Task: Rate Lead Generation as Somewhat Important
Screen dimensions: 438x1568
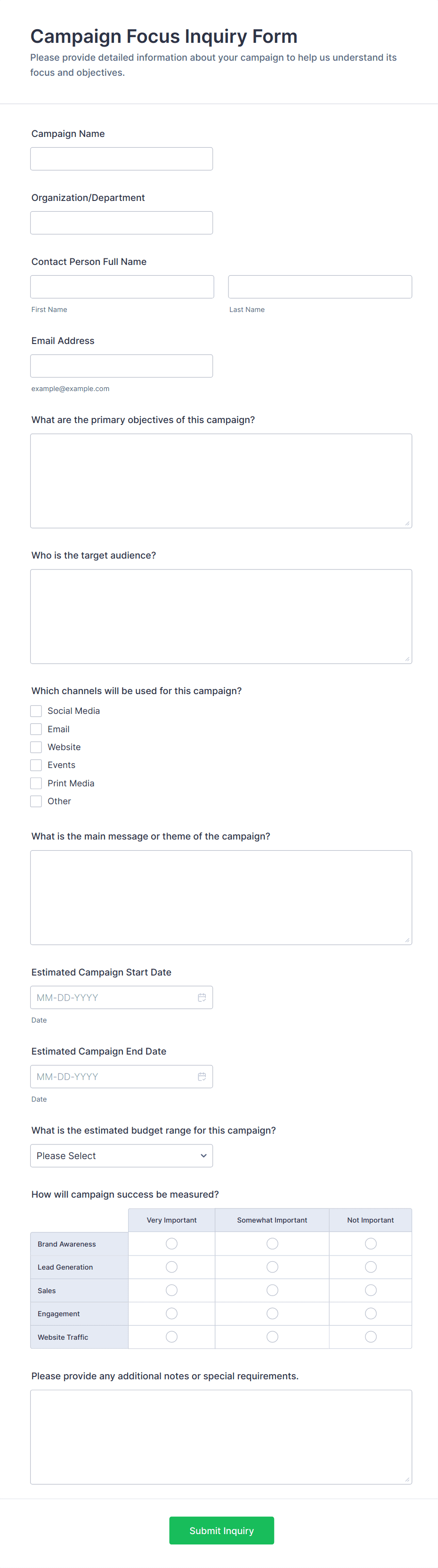Action: click(272, 1267)
